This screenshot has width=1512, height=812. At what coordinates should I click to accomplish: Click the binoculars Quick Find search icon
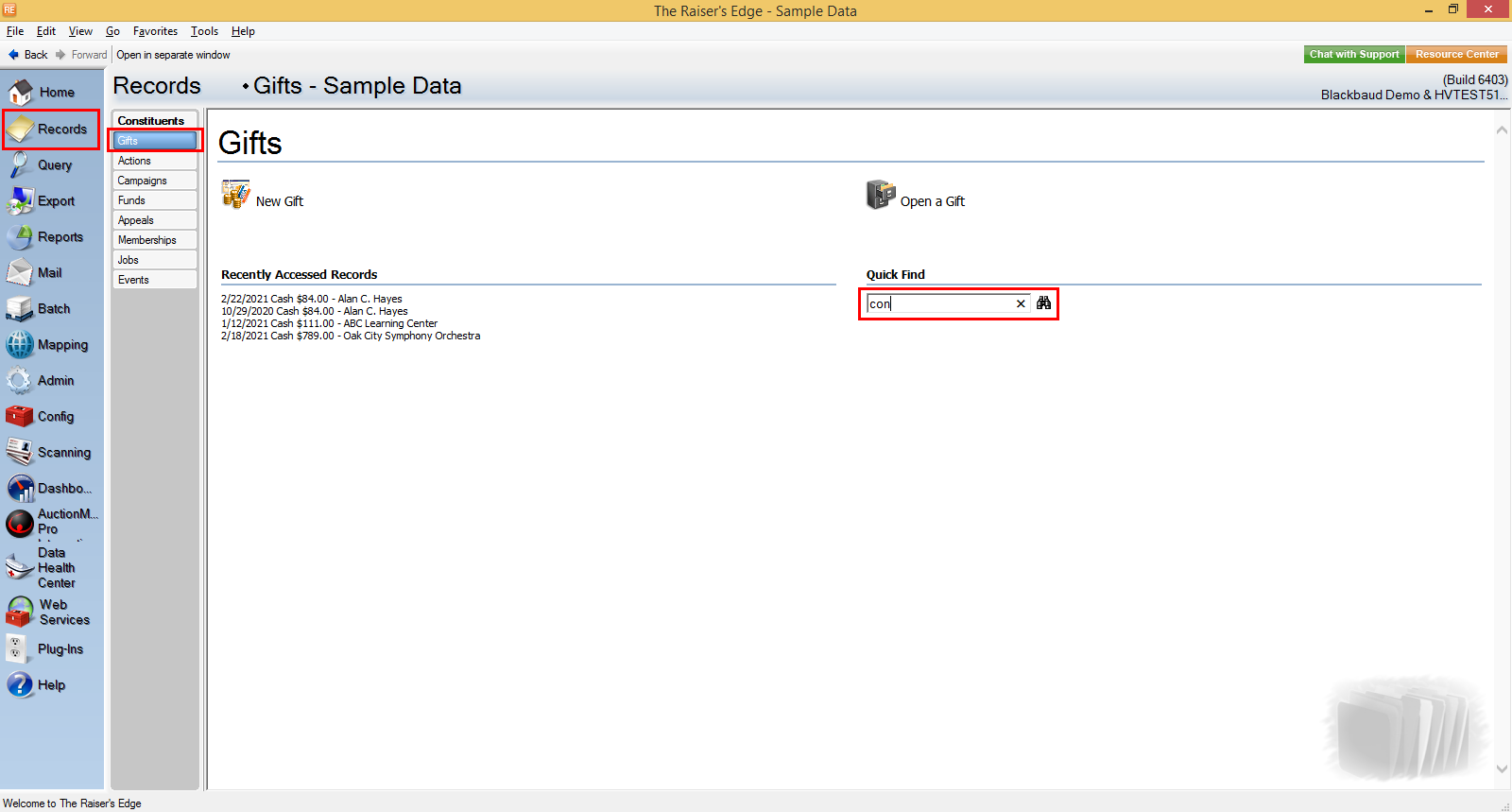[x=1043, y=303]
